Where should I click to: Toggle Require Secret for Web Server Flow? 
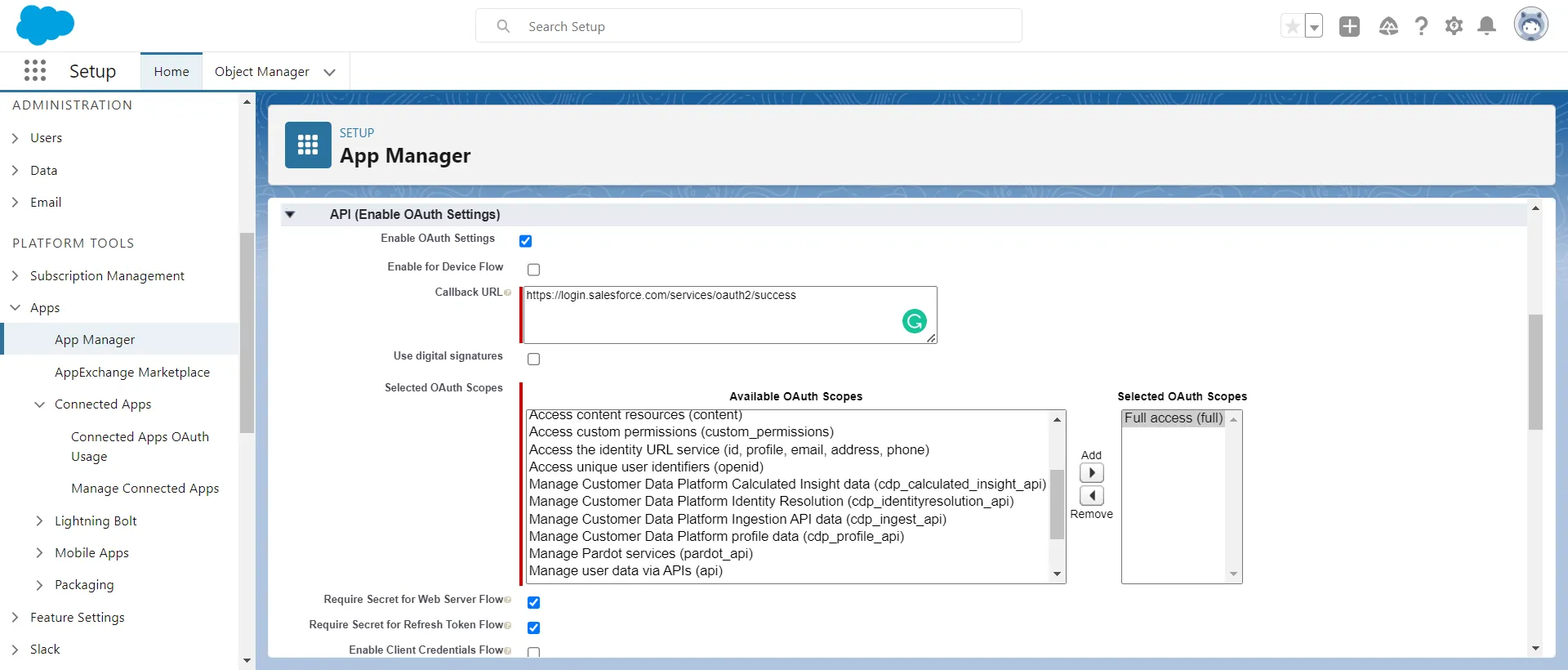(x=534, y=602)
